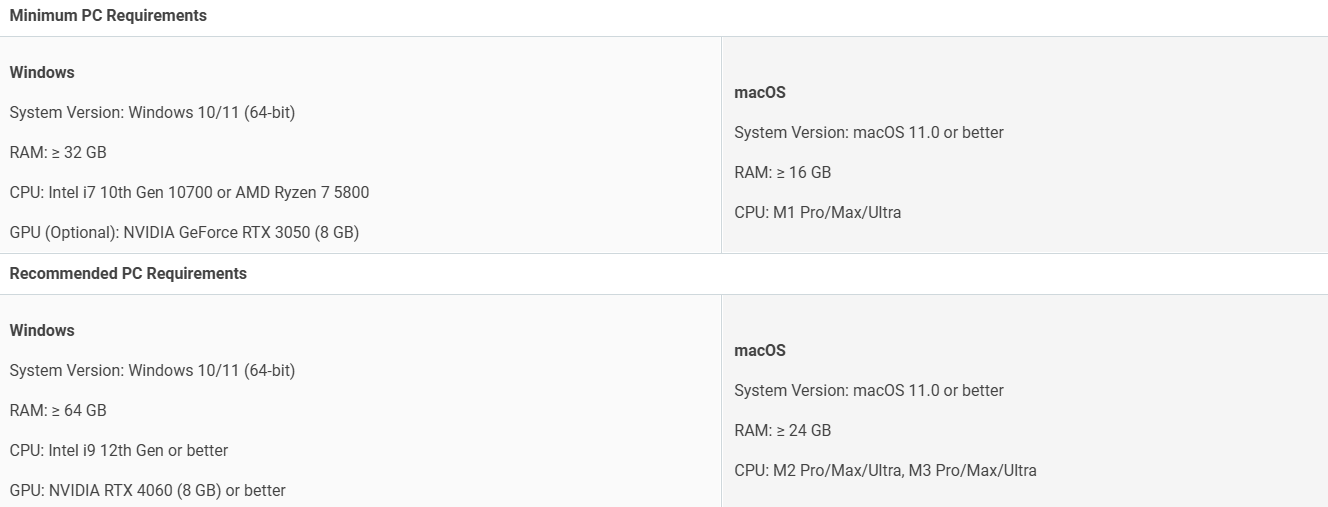Click recommended Windows 10/11 system version line
This screenshot has height=507, width=1328.
point(152,370)
